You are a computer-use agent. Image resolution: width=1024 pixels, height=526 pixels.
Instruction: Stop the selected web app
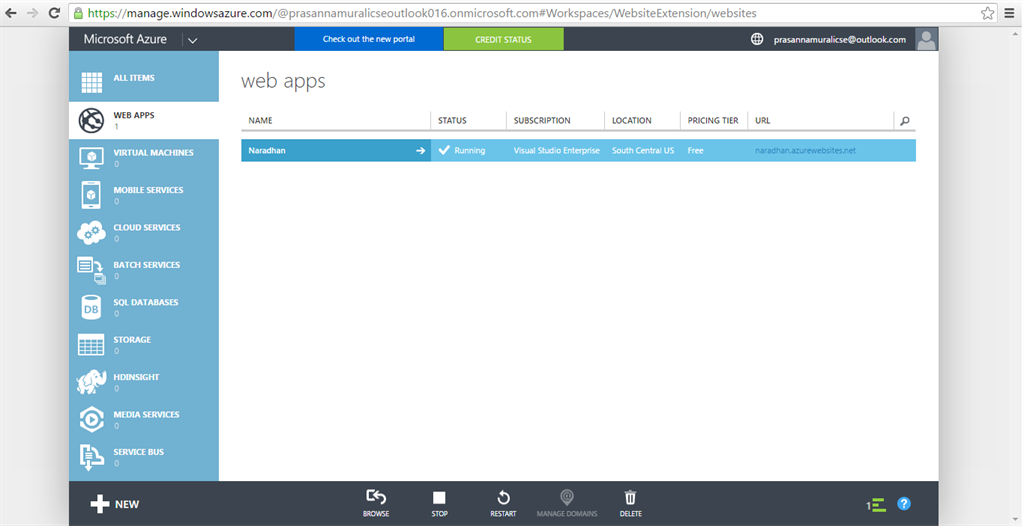coord(440,498)
